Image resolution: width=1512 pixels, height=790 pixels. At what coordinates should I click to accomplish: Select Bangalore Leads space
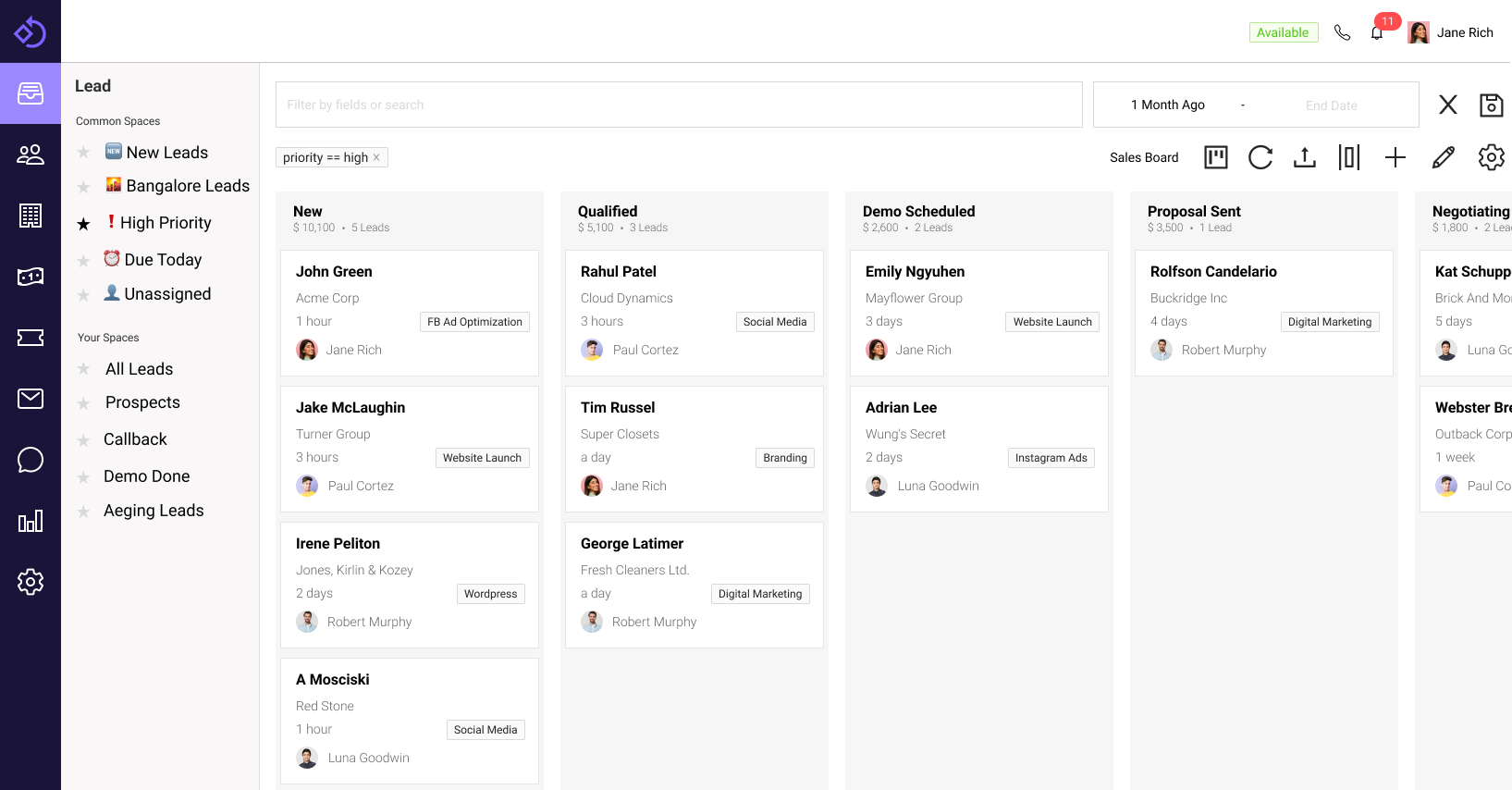[x=187, y=186]
